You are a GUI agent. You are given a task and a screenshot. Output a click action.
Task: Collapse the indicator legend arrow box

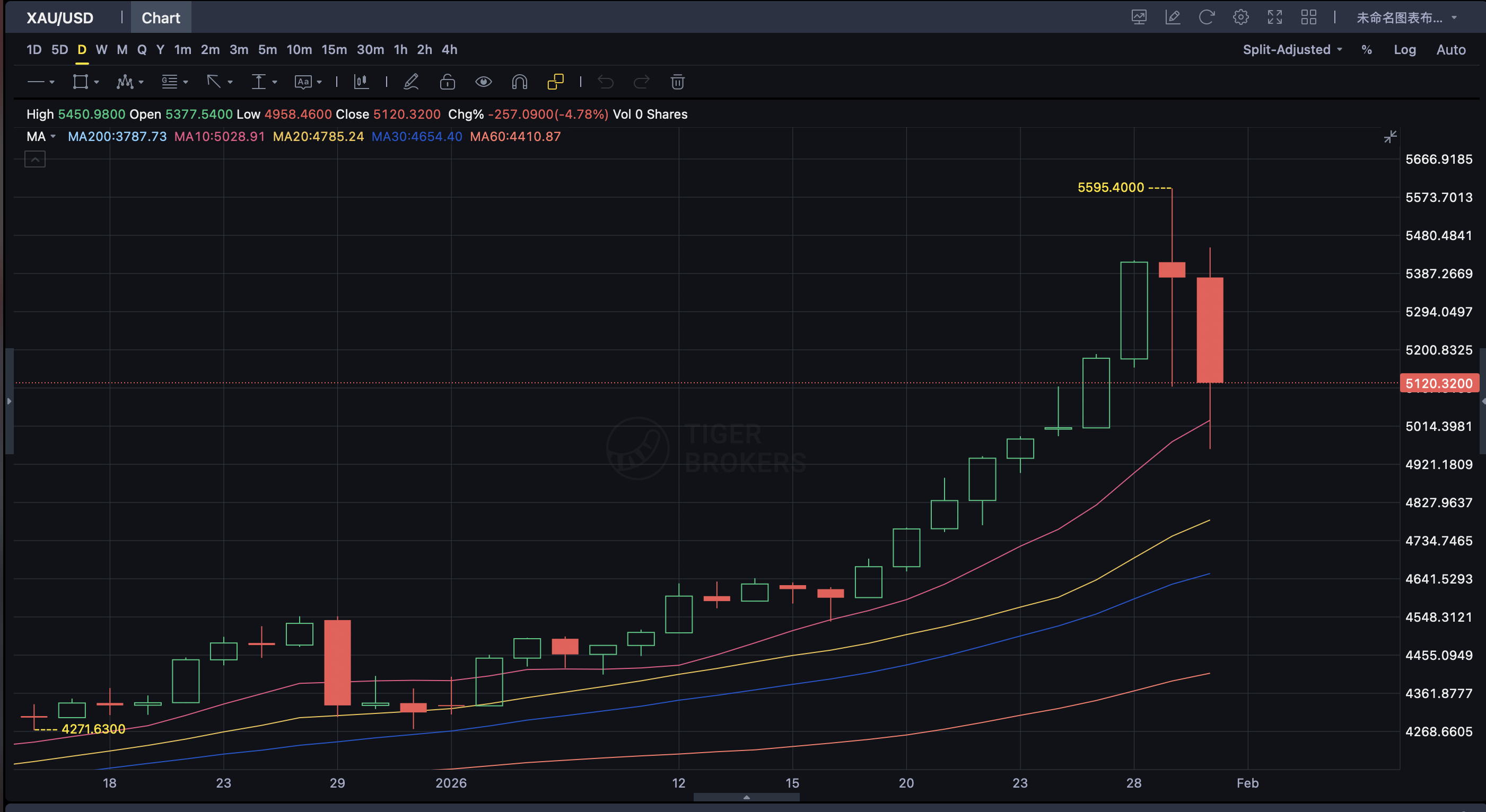tap(34, 159)
